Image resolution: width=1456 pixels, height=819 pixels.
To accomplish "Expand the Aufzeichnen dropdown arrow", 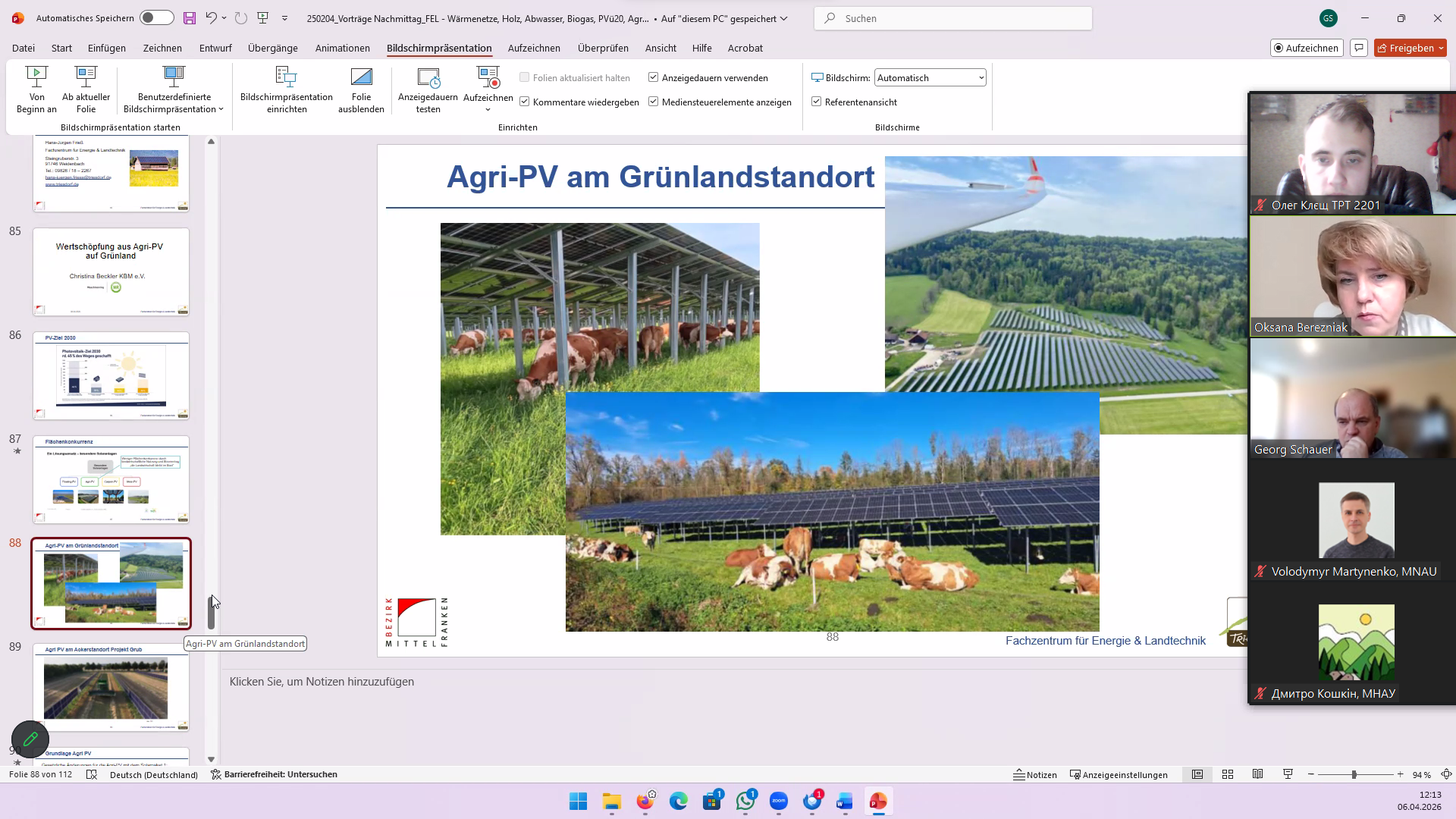I will click(x=488, y=110).
